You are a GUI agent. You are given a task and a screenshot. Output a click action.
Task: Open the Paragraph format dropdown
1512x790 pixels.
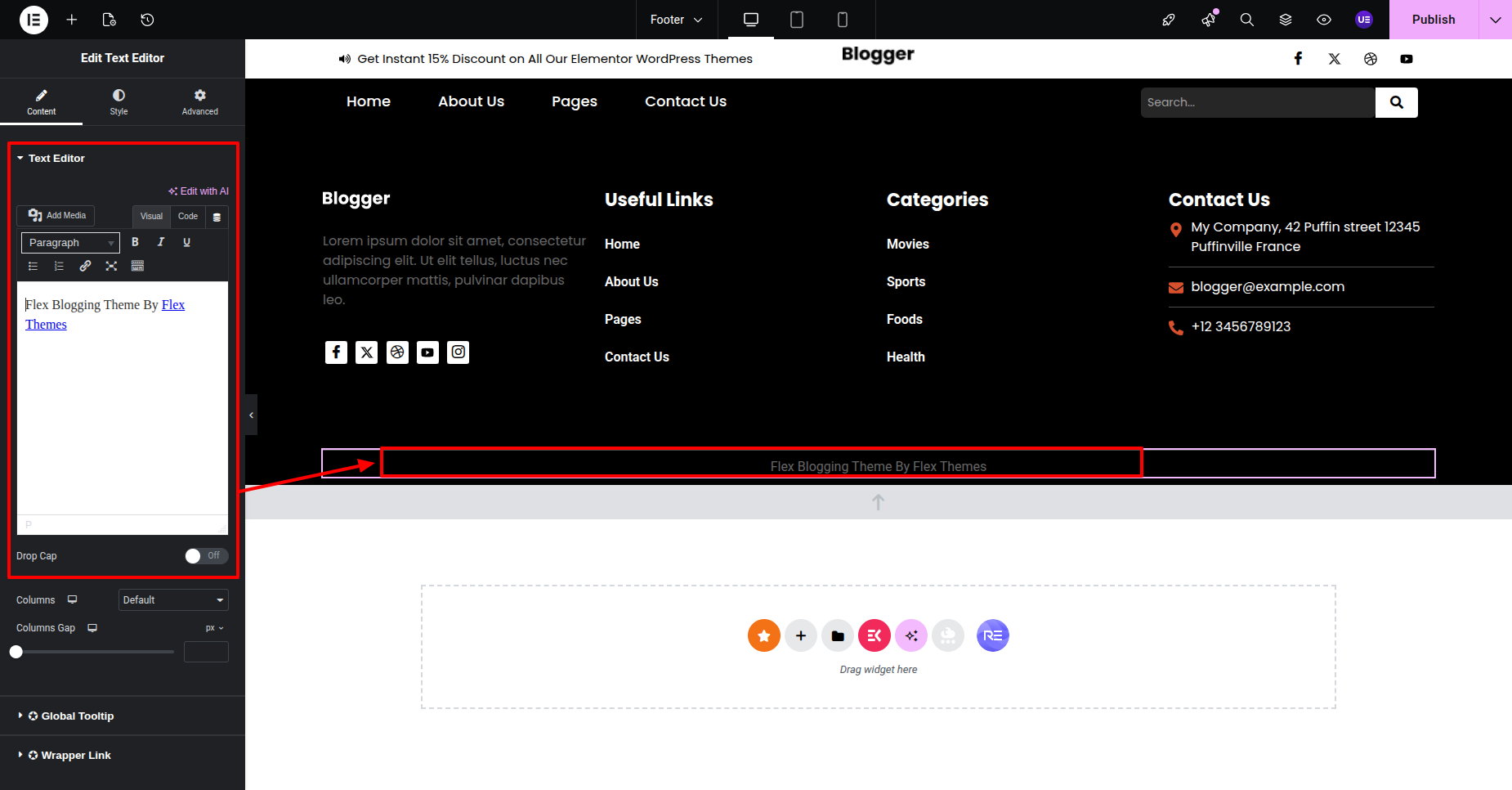coord(70,243)
